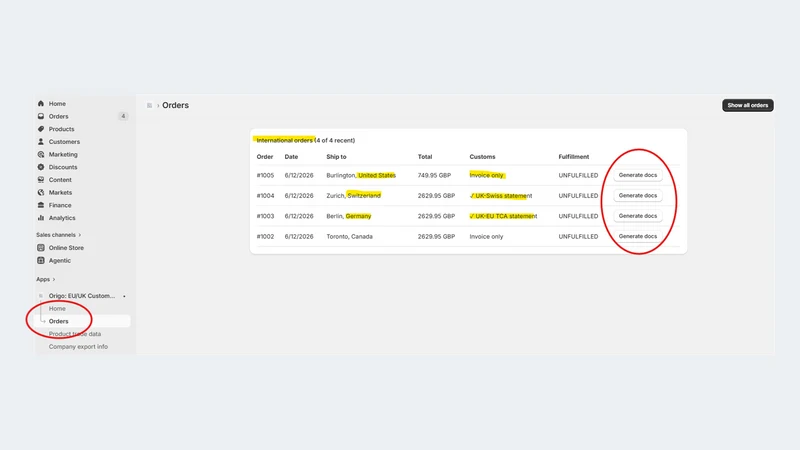Image resolution: width=800 pixels, height=450 pixels.
Task: Click the Content image icon
Action: click(41, 180)
